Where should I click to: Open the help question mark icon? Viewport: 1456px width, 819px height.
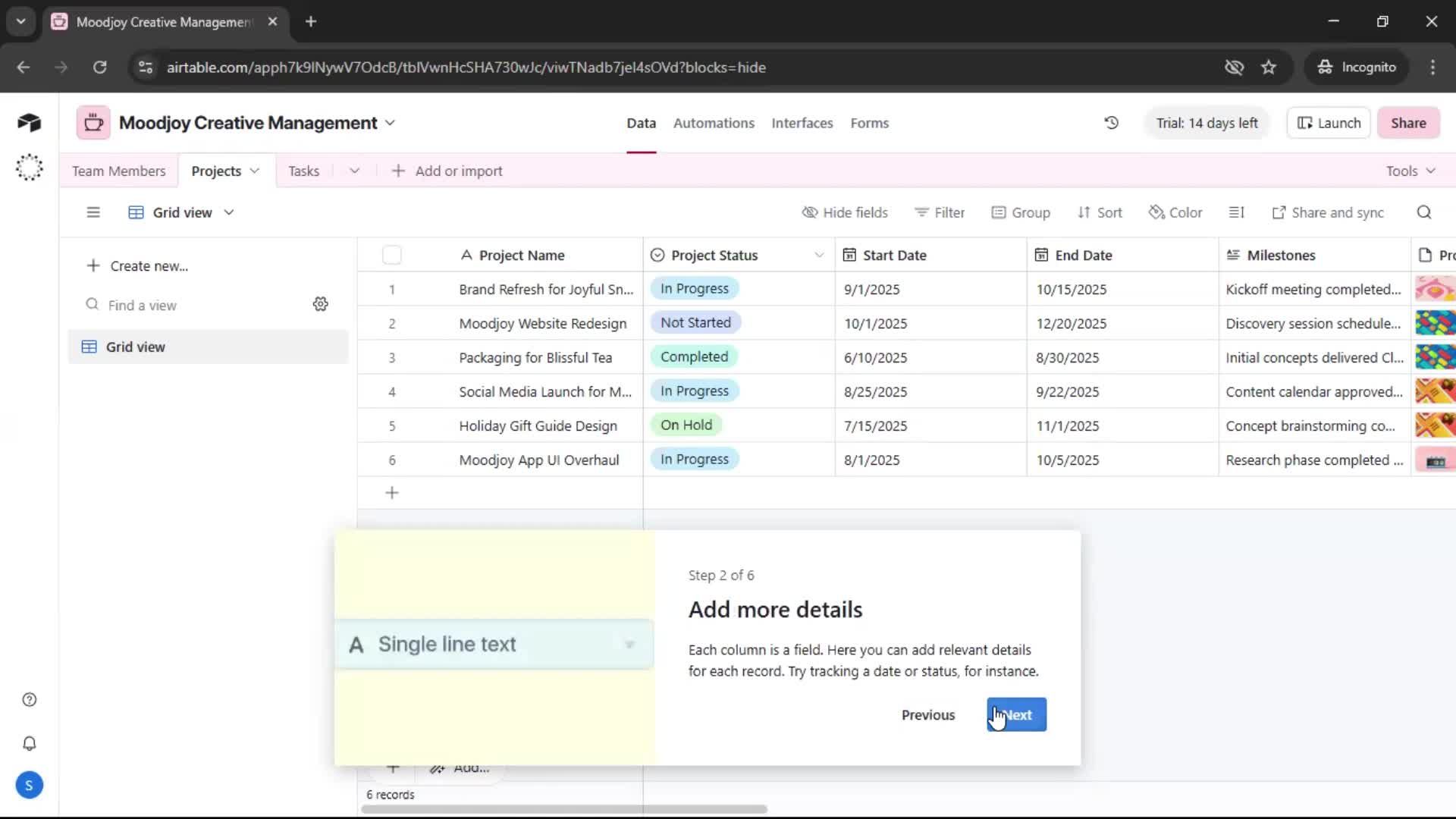tap(30, 700)
